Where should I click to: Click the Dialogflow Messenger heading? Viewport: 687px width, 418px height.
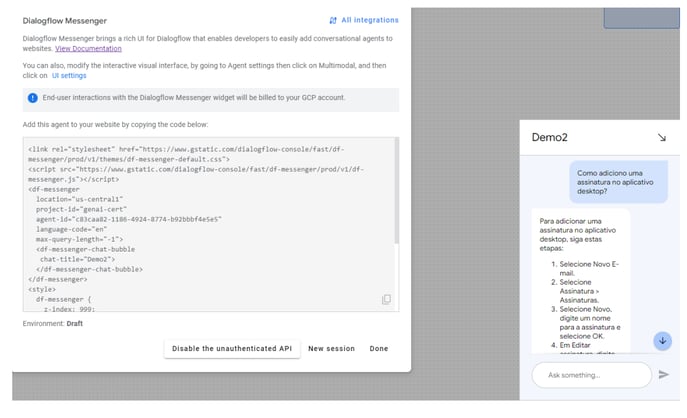(x=64, y=21)
